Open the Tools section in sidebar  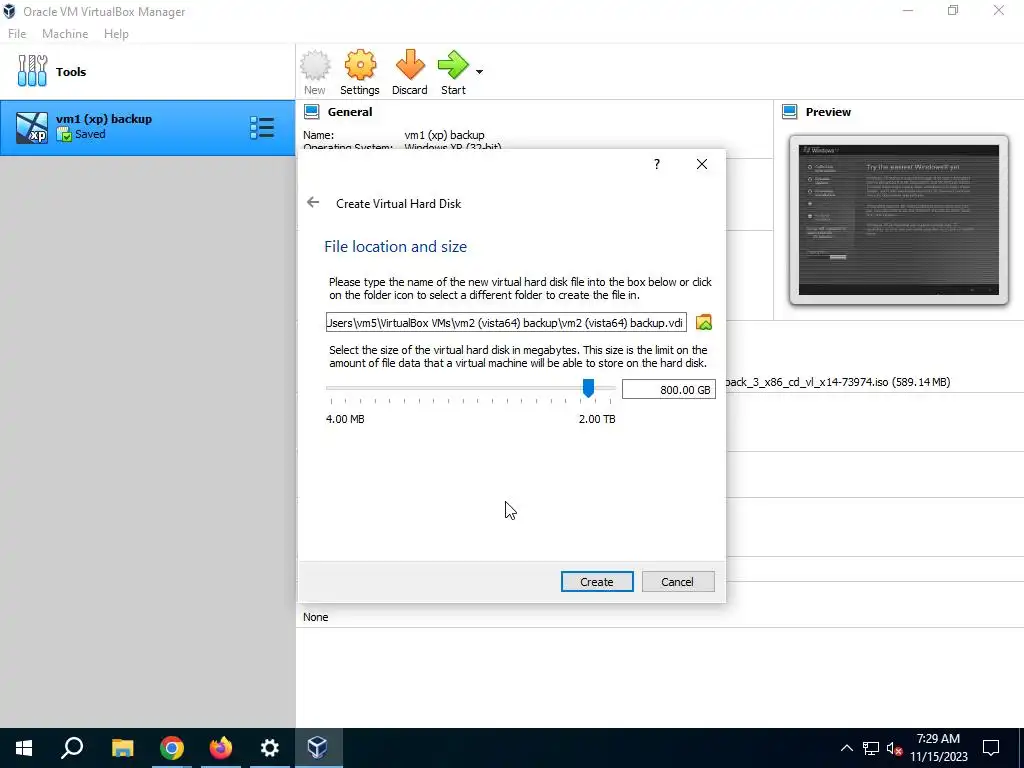(x=148, y=72)
